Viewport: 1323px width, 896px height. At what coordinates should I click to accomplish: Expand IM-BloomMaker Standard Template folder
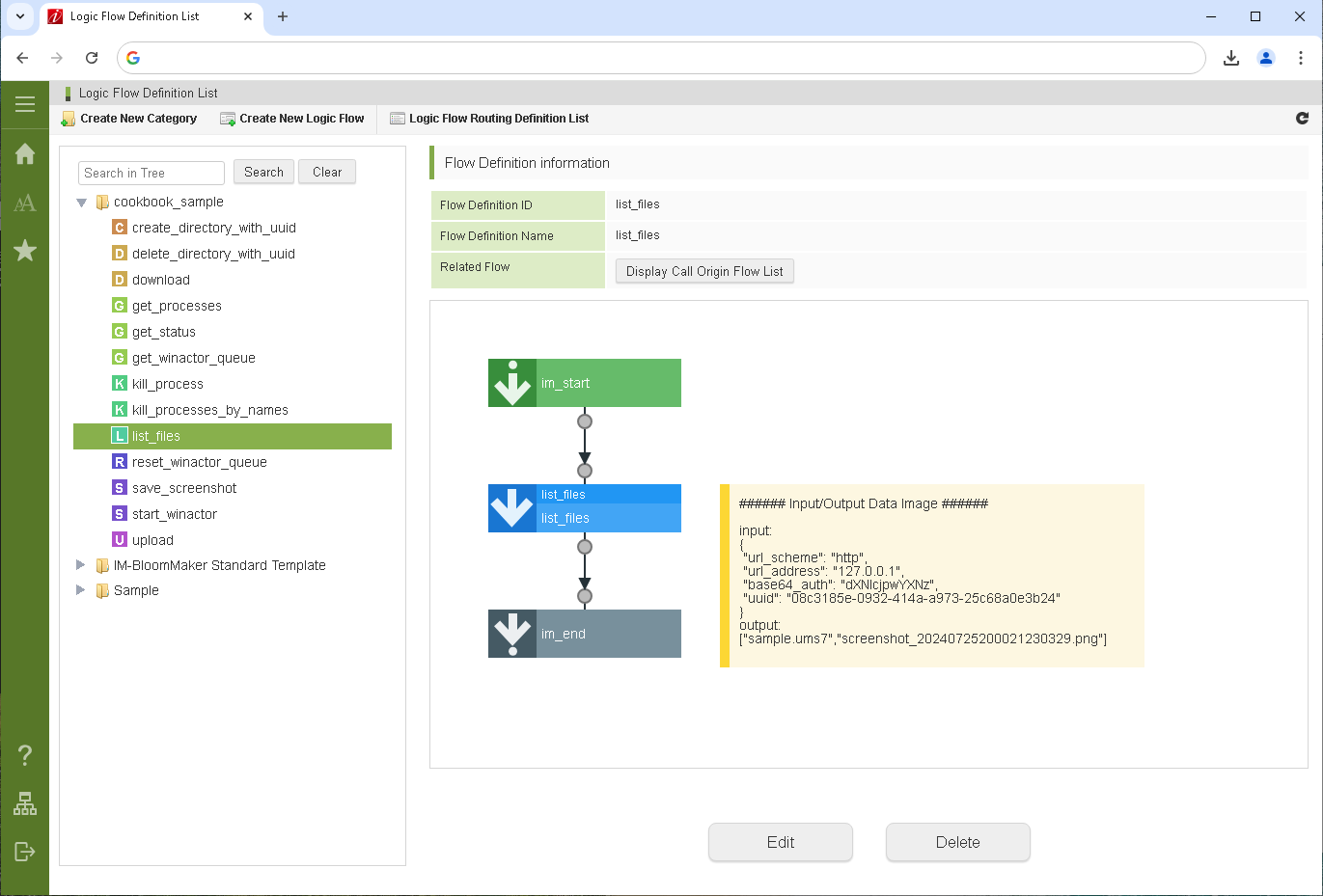pyautogui.click(x=81, y=565)
